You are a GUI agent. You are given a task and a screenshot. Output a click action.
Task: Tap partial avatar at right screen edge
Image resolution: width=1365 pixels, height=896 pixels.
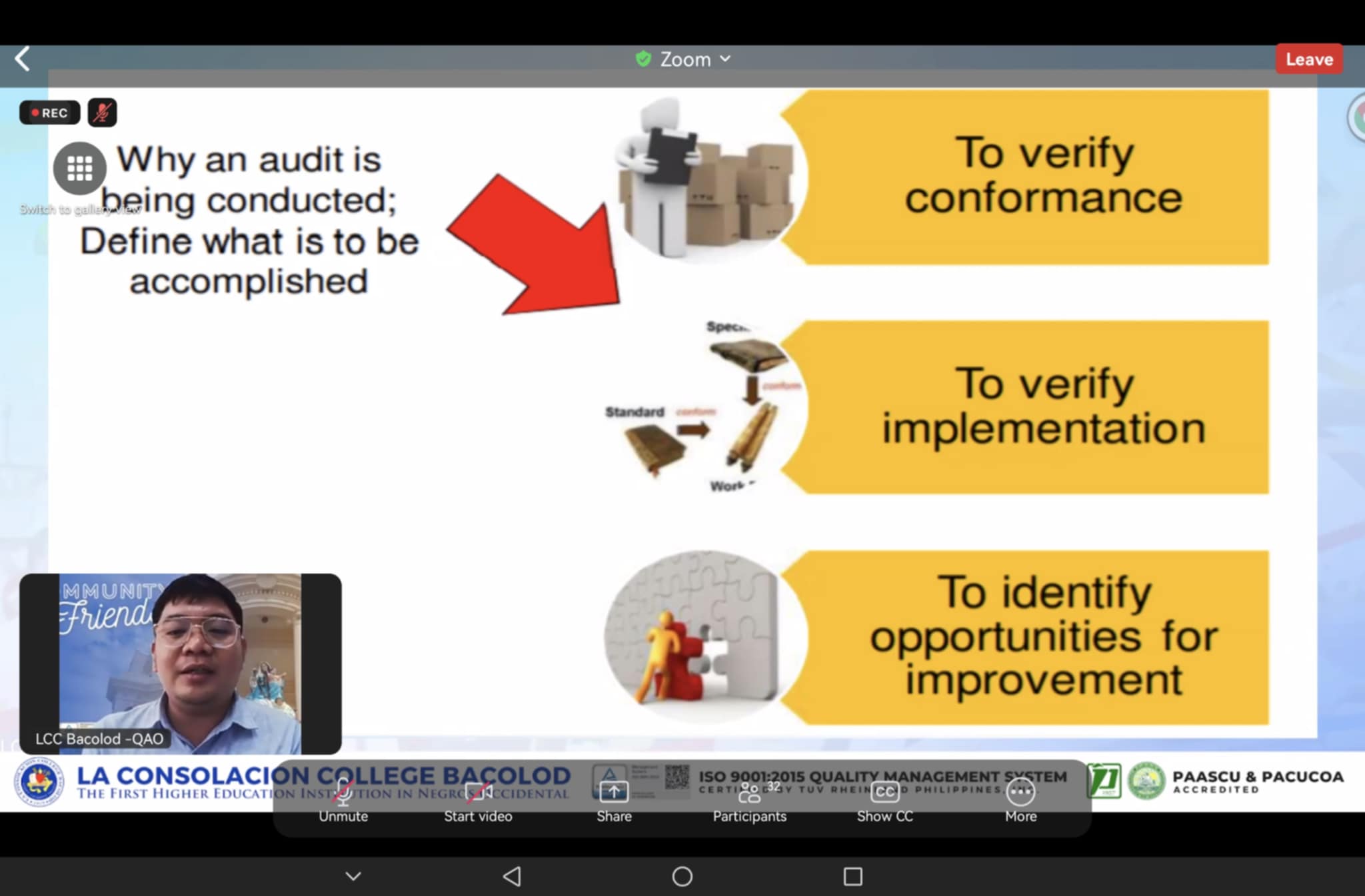pos(1357,118)
